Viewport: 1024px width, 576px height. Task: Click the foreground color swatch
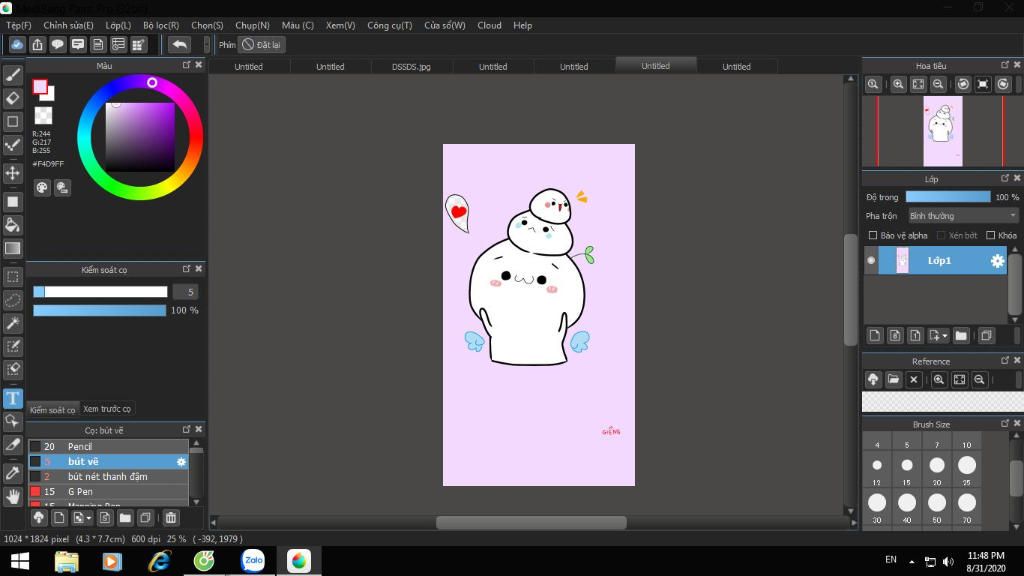(40, 87)
